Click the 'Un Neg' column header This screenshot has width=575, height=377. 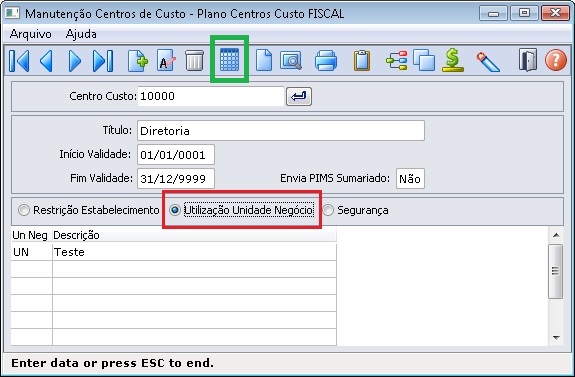coord(30,235)
